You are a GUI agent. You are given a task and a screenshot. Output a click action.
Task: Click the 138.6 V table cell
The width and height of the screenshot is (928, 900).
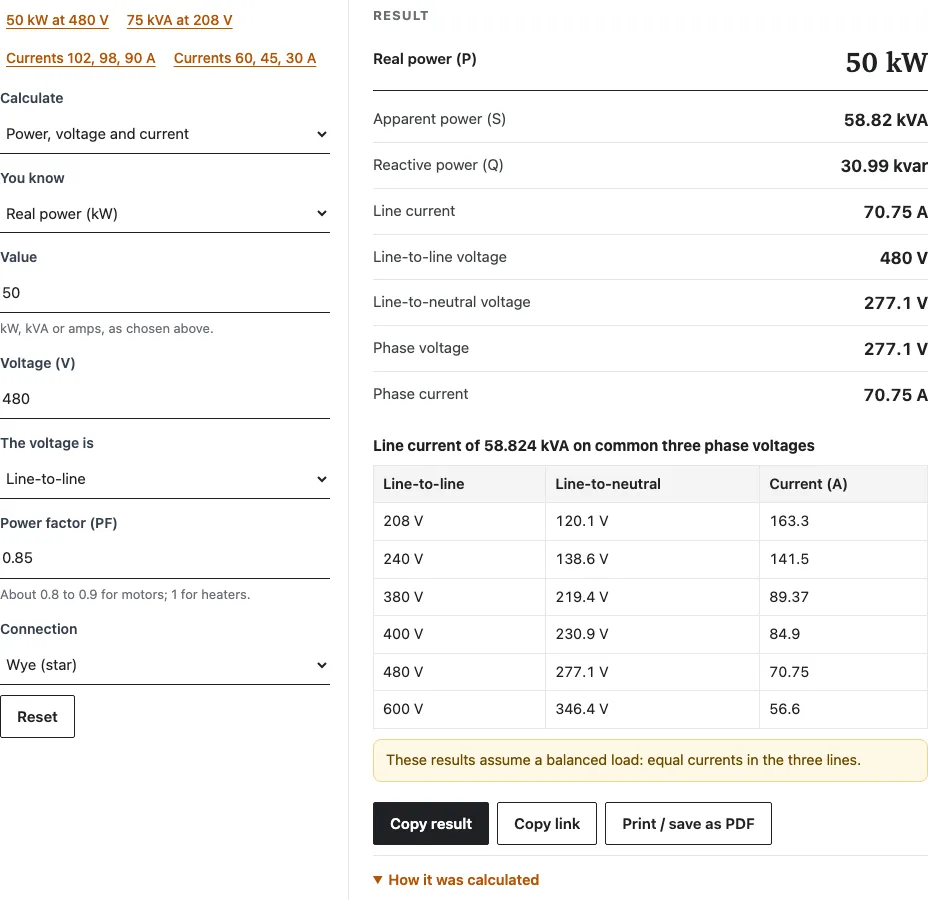point(652,559)
